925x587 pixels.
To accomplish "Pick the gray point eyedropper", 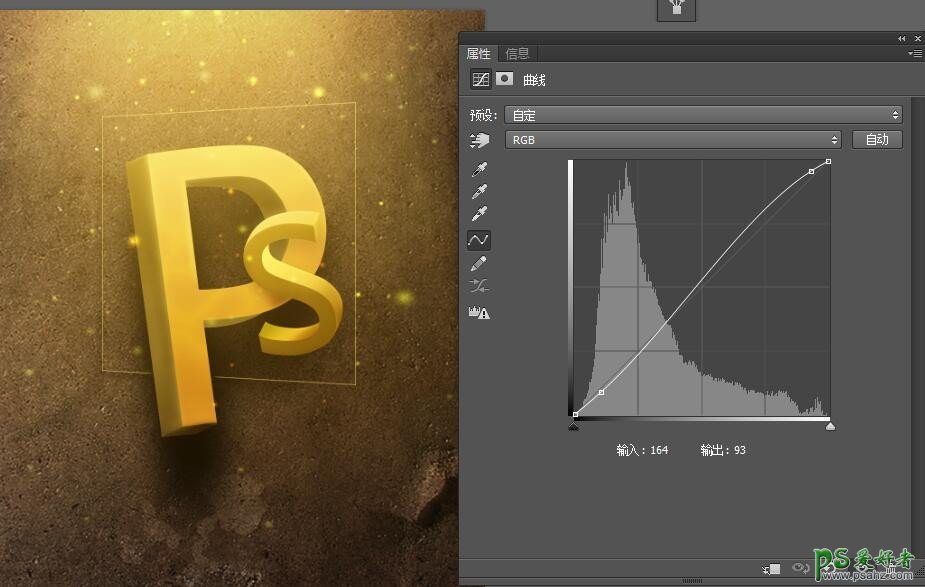I will [x=479, y=192].
